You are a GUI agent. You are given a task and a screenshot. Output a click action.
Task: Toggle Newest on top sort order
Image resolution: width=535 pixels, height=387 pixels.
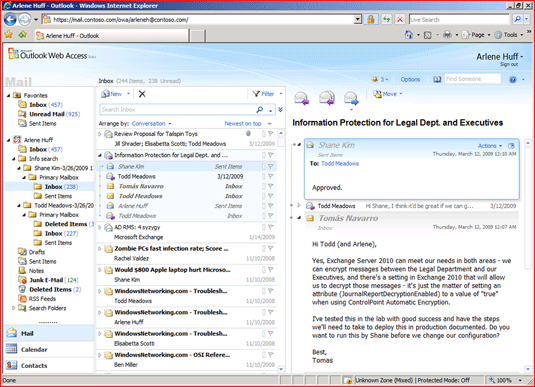pos(243,124)
